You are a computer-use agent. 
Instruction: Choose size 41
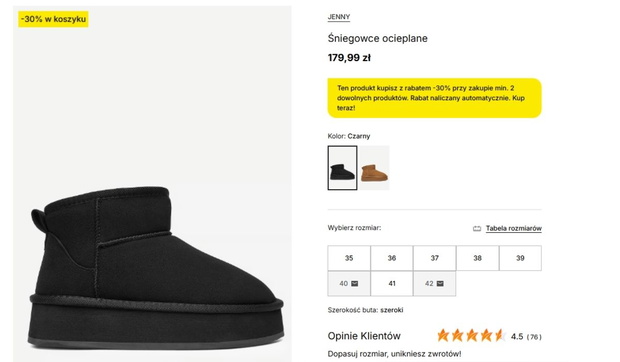(392, 283)
